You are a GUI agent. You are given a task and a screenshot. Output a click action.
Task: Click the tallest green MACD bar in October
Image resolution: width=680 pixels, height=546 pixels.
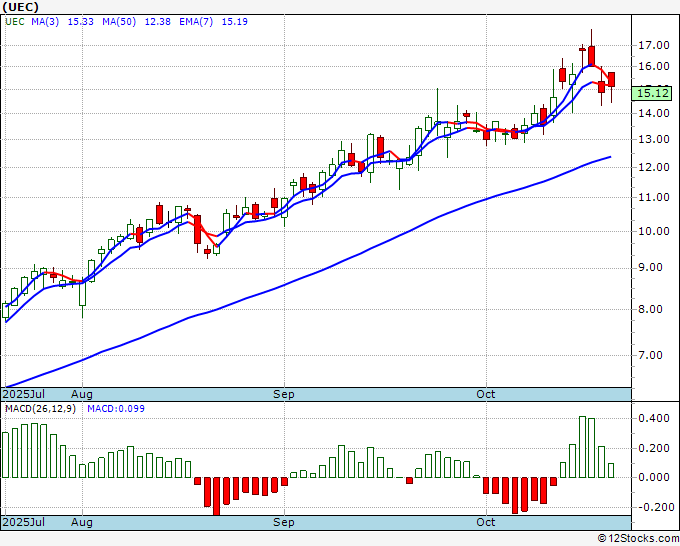(x=582, y=447)
